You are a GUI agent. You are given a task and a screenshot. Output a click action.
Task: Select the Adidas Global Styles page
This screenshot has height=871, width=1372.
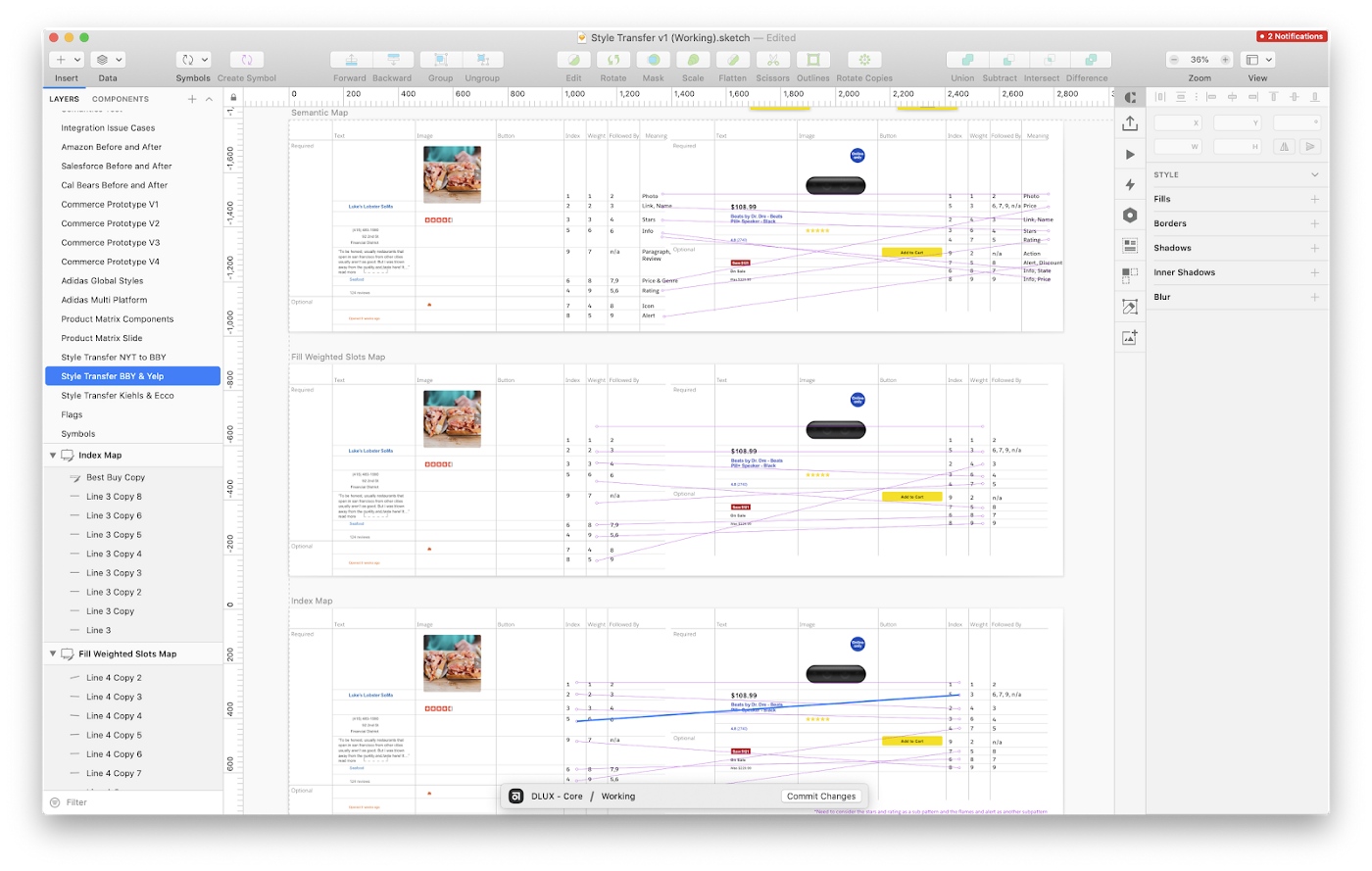point(102,281)
